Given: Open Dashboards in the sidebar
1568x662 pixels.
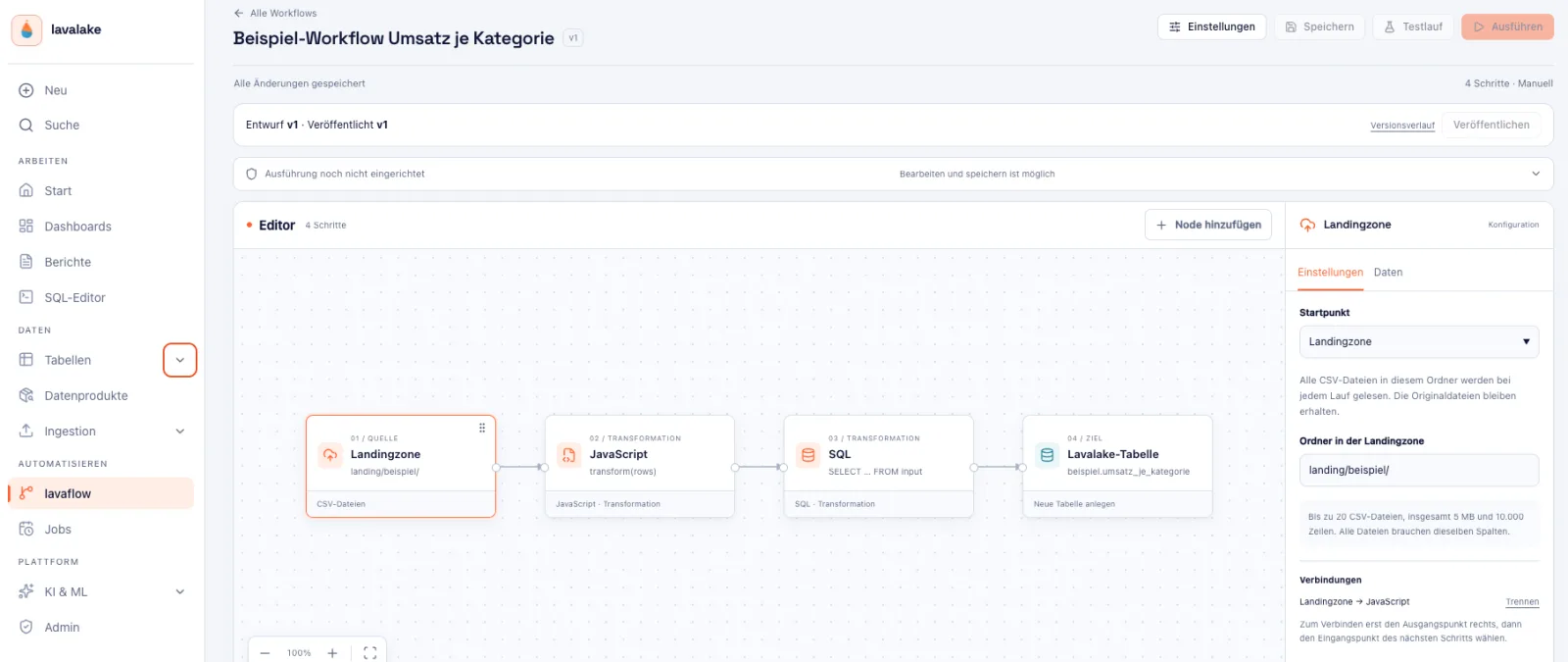Looking at the screenshot, I should 101,227.
